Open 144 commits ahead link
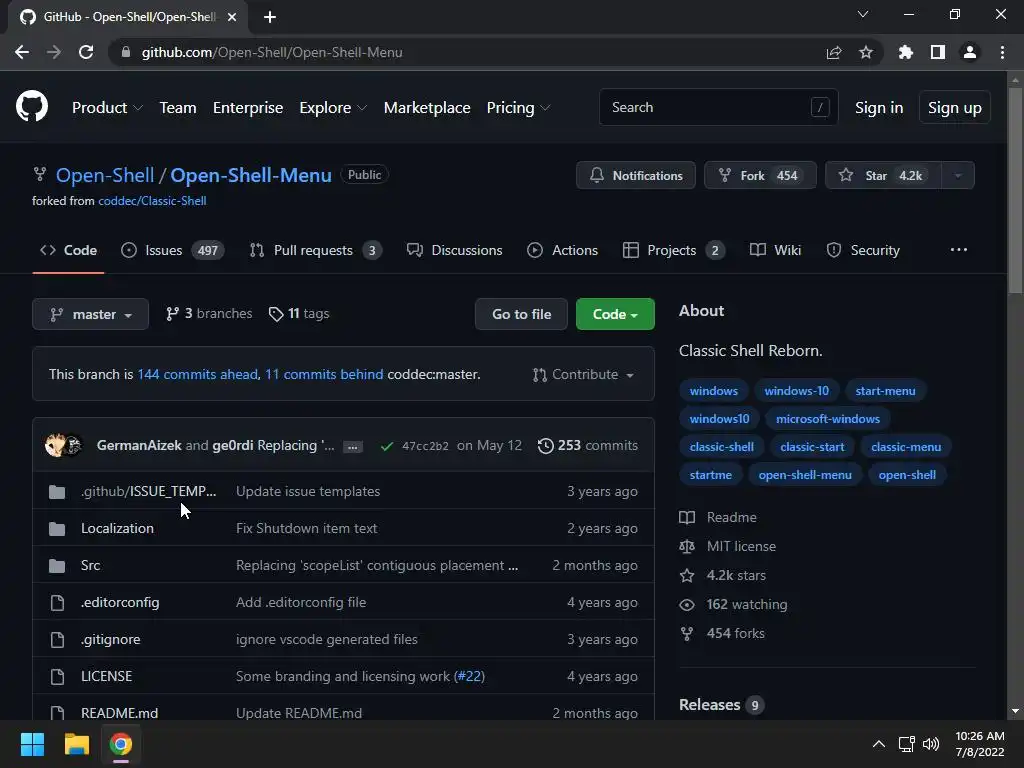Viewport: 1024px width, 768px height. [198, 374]
